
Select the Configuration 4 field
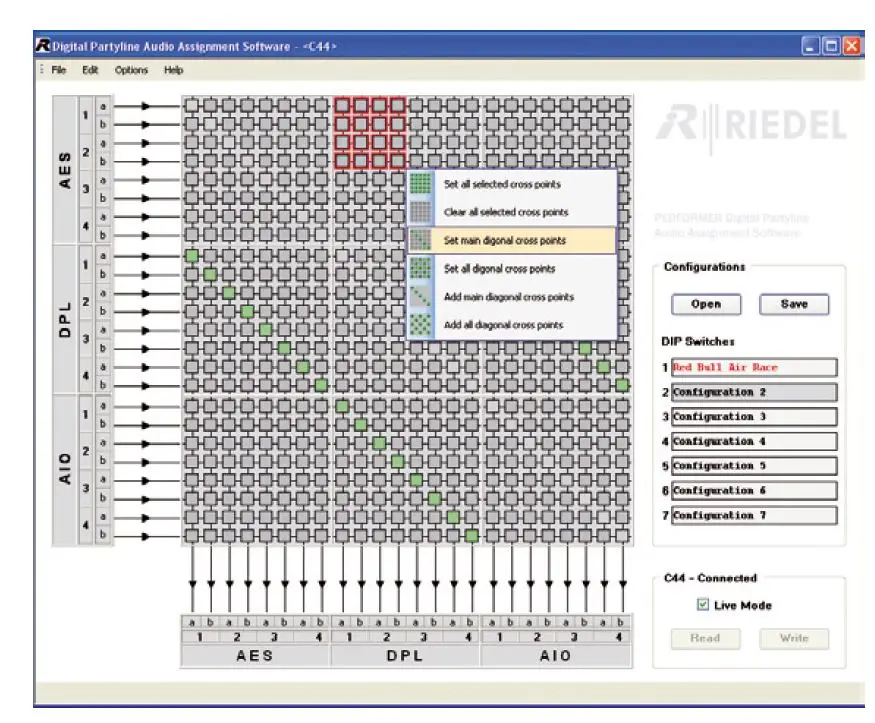tap(754, 441)
